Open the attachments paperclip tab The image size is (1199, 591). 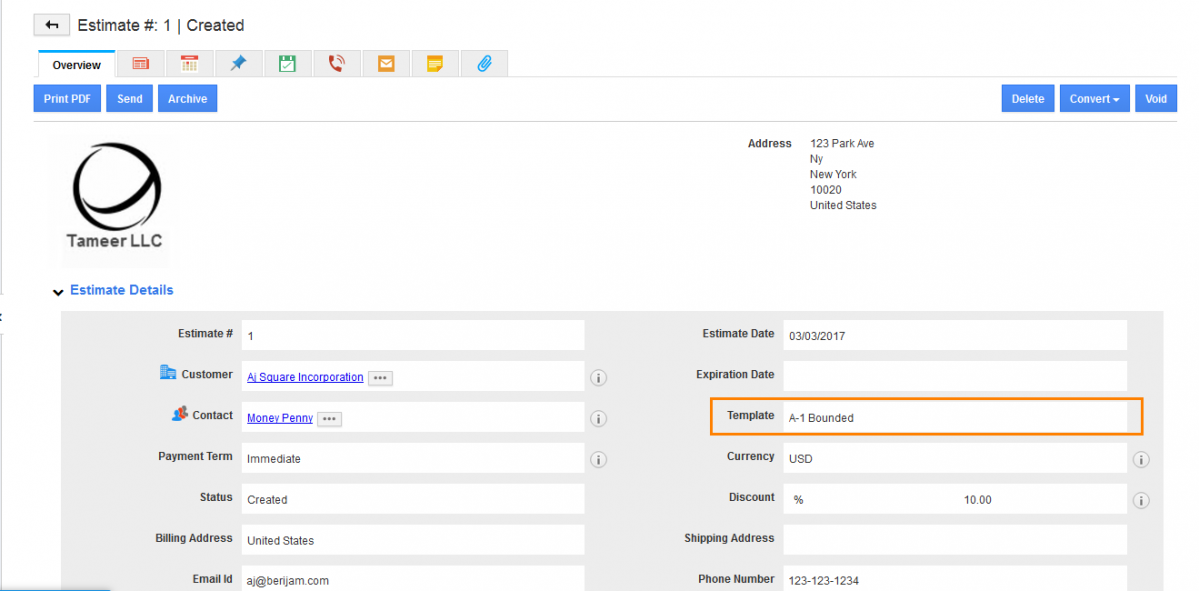(484, 64)
